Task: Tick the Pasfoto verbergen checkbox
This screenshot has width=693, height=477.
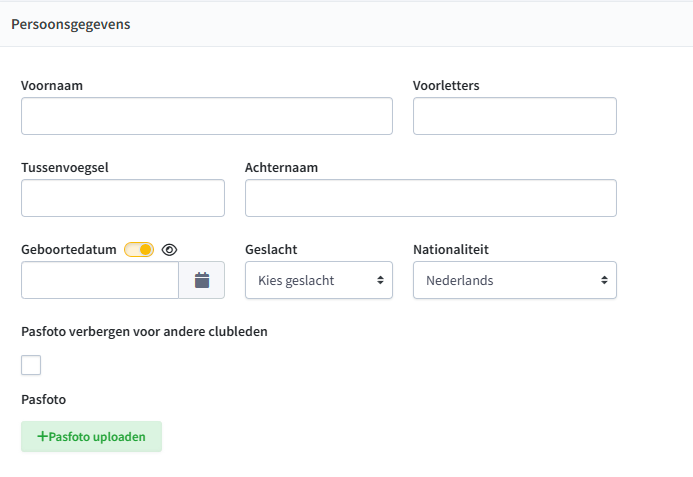Action: coord(31,365)
